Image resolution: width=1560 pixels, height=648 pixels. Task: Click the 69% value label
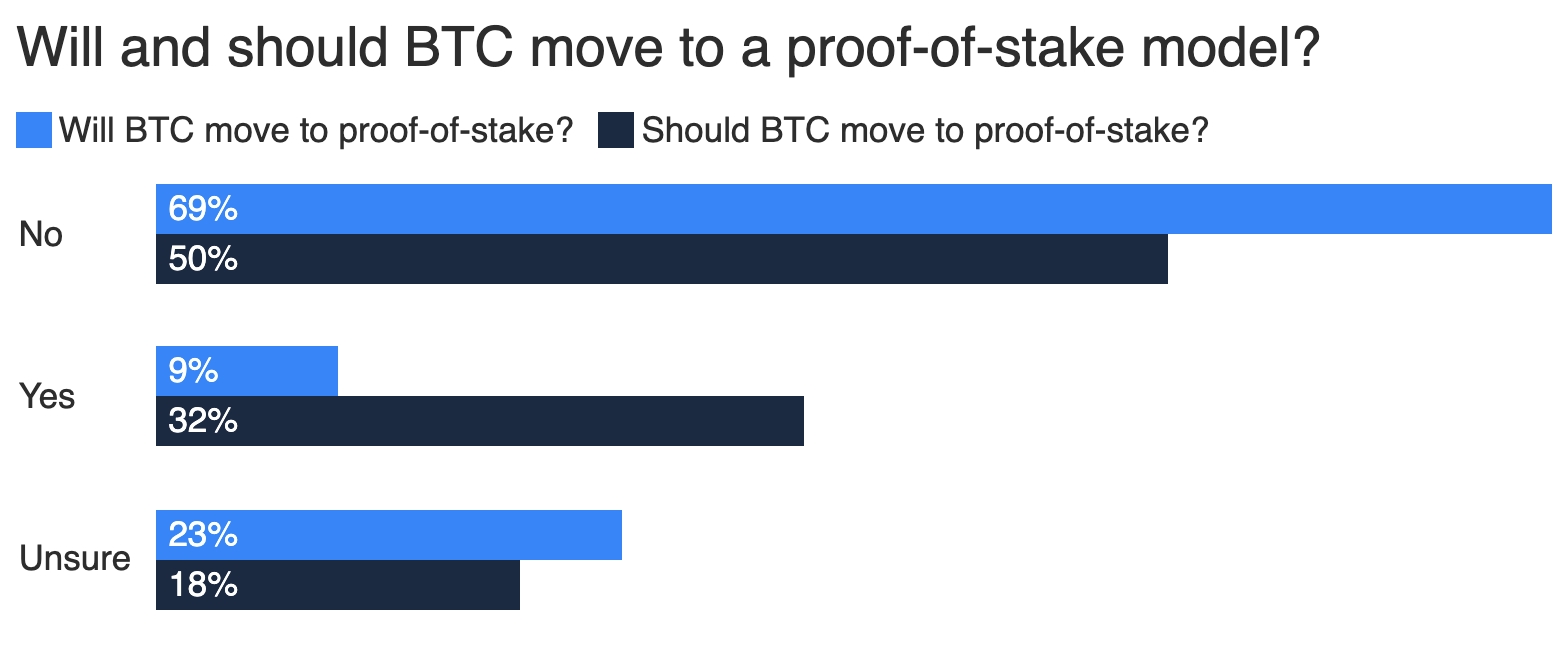pyautogui.click(x=203, y=209)
